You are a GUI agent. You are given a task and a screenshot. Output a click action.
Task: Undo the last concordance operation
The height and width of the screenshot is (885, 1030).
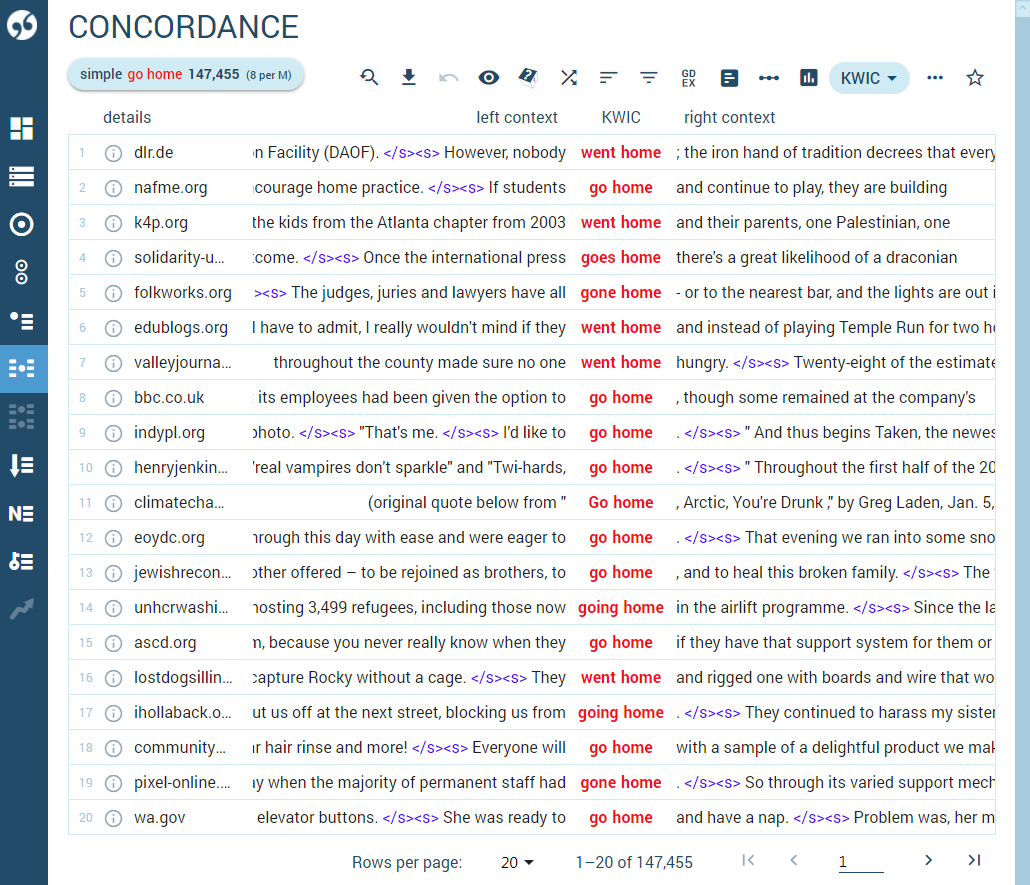449,77
